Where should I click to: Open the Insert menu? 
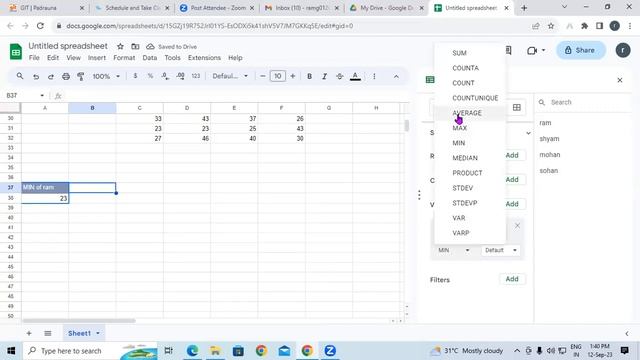[97, 58]
